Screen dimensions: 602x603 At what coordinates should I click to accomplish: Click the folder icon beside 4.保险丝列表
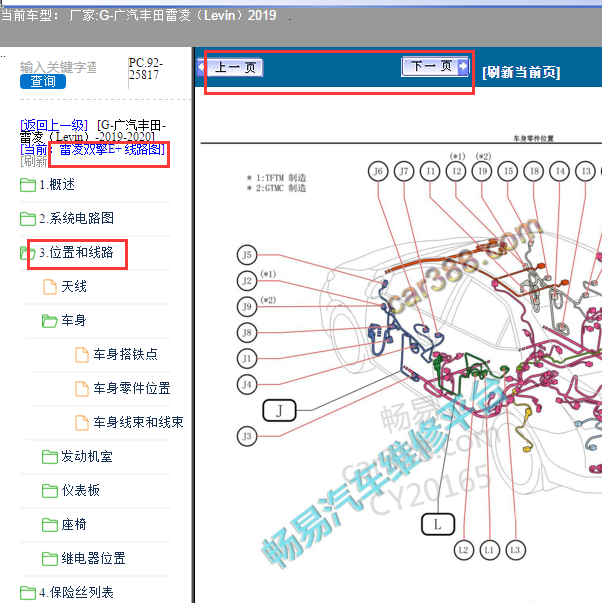click(28, 593)
